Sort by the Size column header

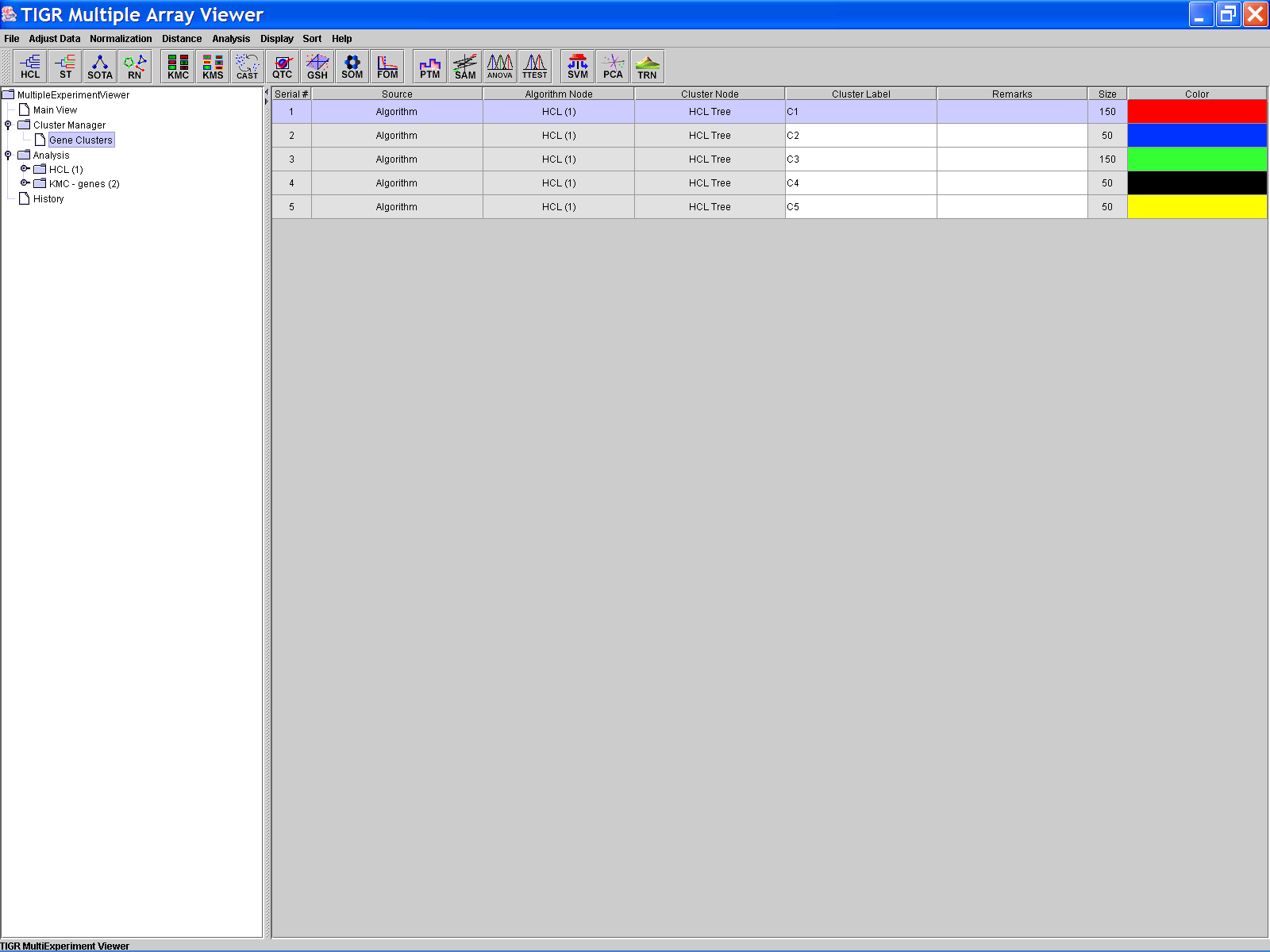tap(1107, 94)
